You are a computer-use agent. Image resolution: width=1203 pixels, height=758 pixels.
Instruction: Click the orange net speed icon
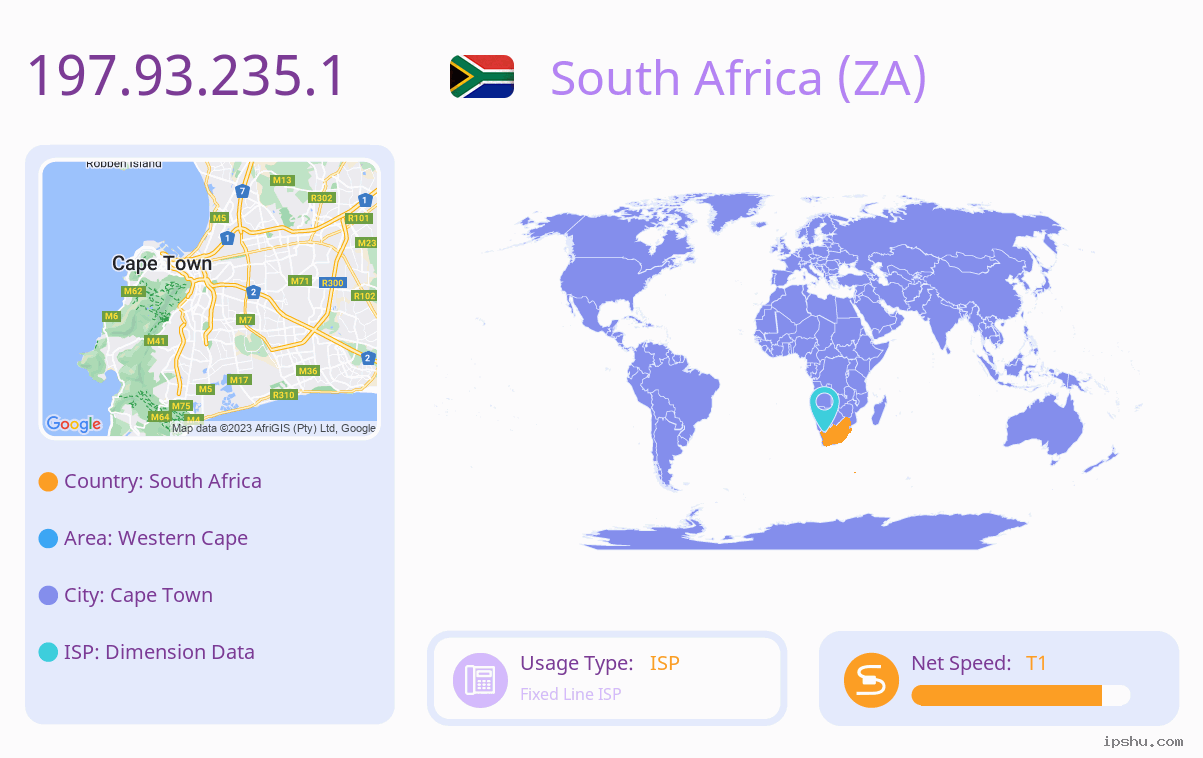pyautogui.click(x=871, y=680)
